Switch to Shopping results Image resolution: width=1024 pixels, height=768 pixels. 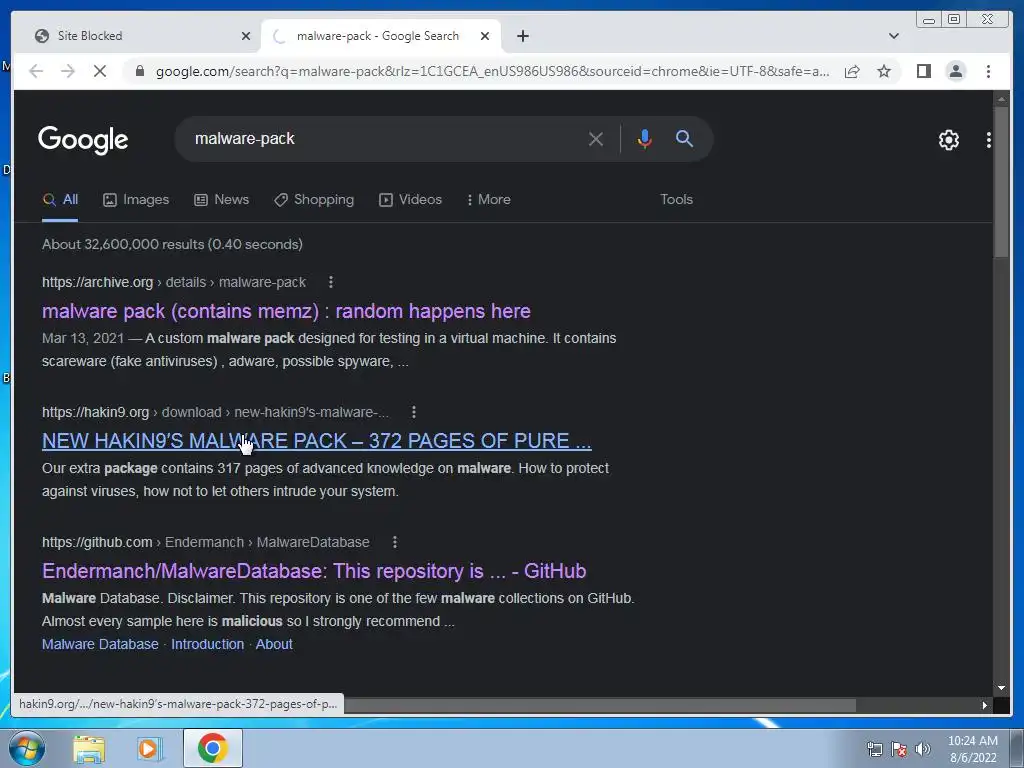point(314,200)
